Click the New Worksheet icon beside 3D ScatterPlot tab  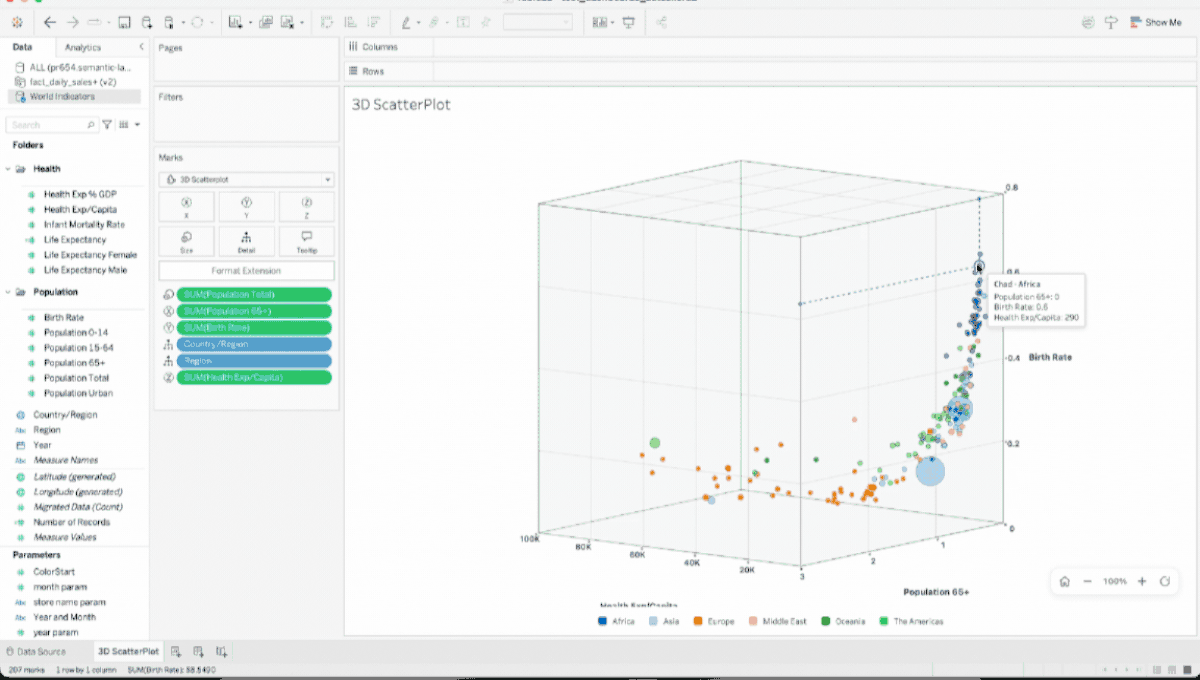click(x=175, y=651)
